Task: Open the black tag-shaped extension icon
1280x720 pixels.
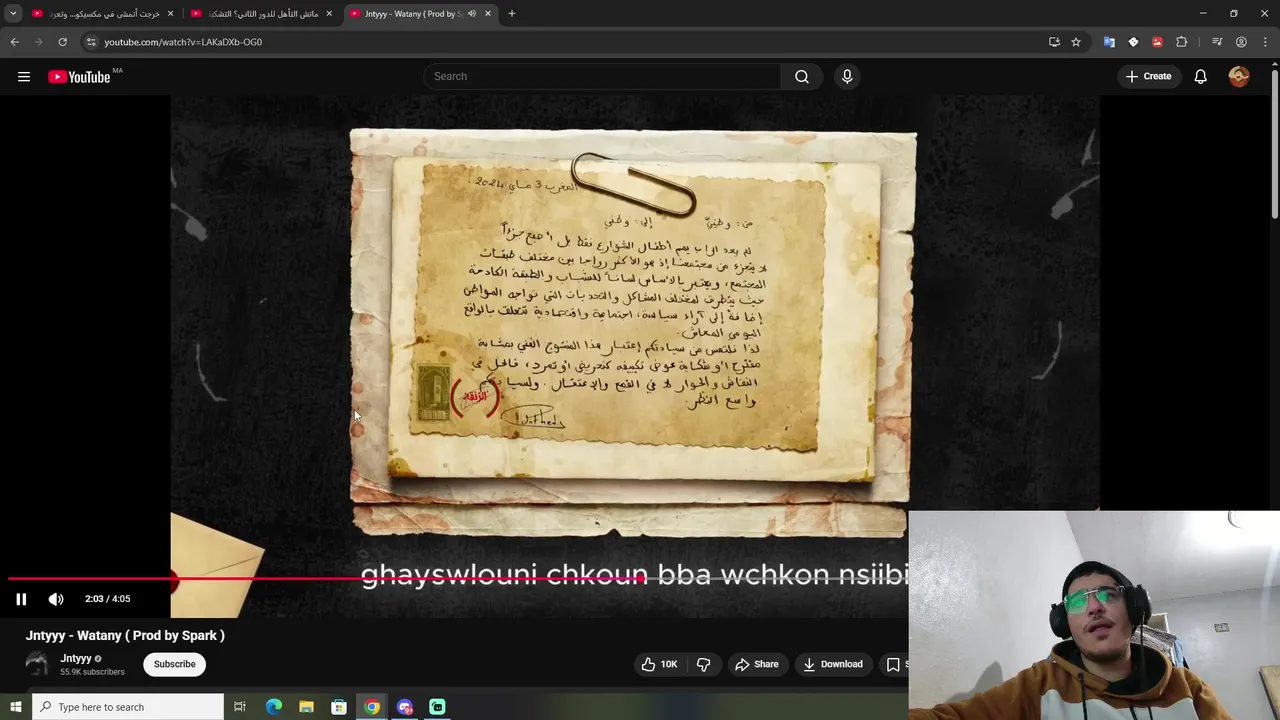Action: tap(1133, 42)
